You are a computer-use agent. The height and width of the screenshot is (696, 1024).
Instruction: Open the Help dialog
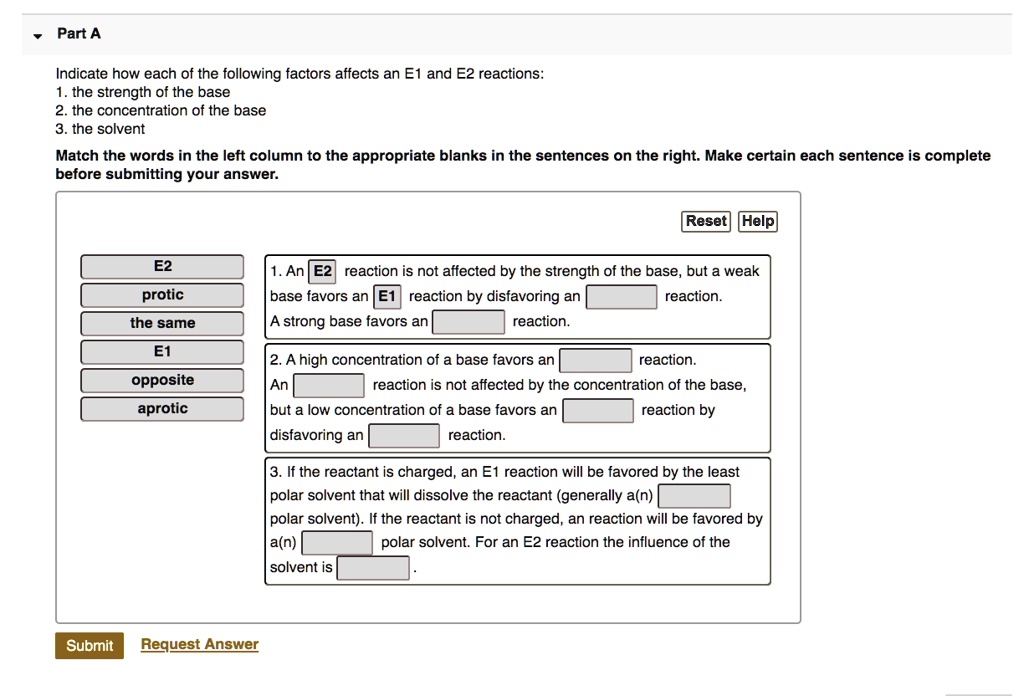(x=757, y=221)
